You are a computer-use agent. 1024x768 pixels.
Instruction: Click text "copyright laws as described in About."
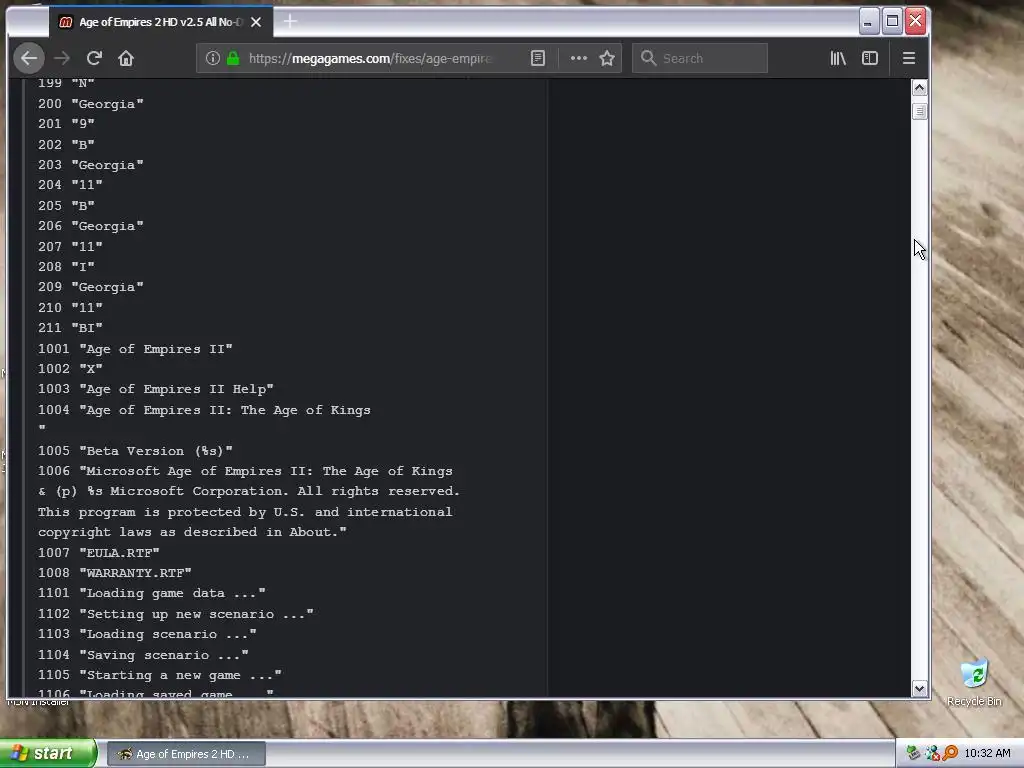(192, 532)
